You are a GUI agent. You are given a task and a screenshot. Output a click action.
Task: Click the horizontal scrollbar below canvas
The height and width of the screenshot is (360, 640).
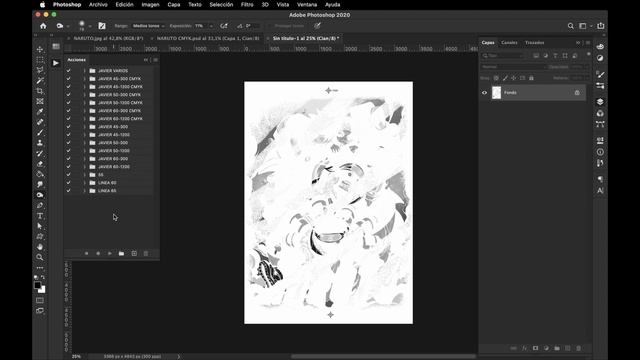point(383,356)
